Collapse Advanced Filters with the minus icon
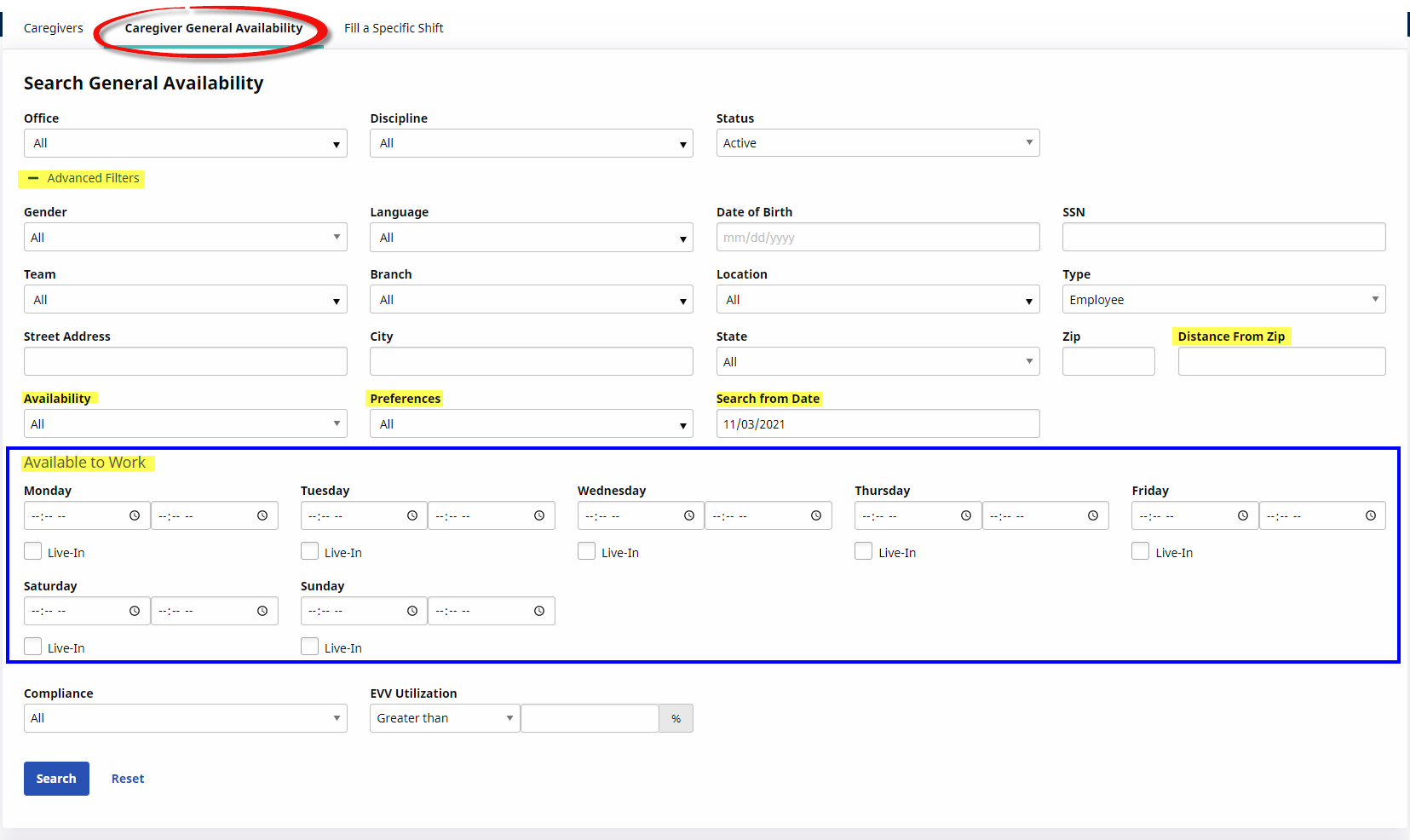This screenshot has height=840, width=1410. pyautogui.click(x=33, y=179)
